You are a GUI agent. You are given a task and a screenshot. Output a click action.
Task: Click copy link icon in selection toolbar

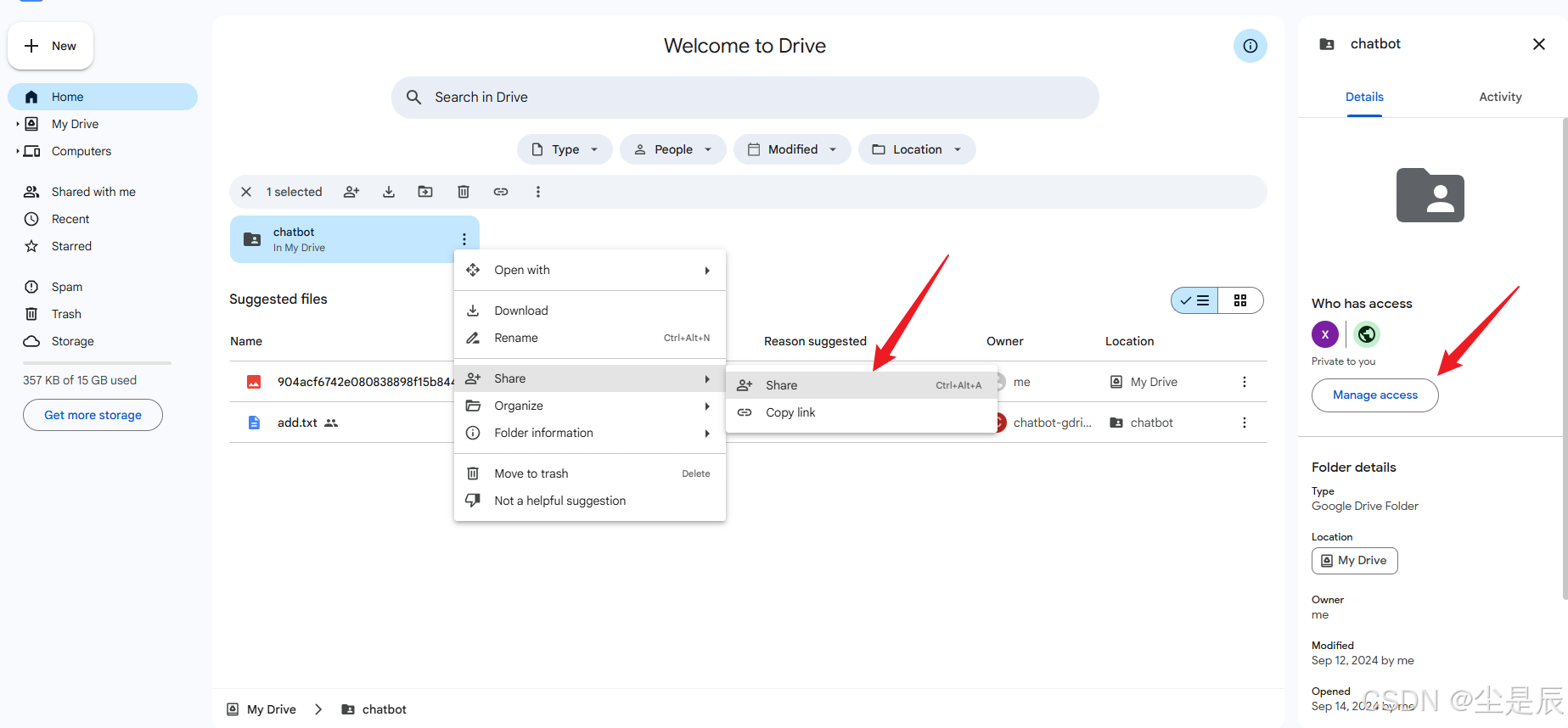(501, 192)
